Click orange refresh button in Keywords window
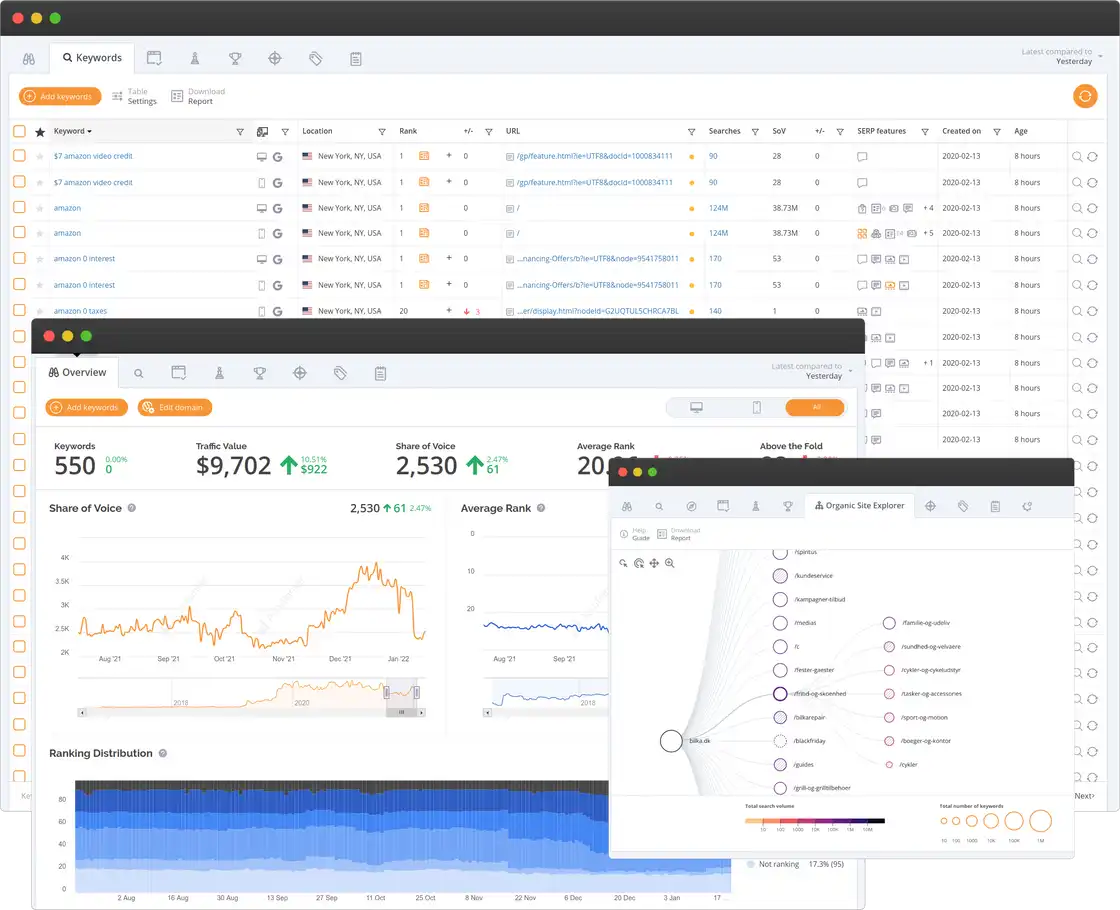 [1085, 96]
